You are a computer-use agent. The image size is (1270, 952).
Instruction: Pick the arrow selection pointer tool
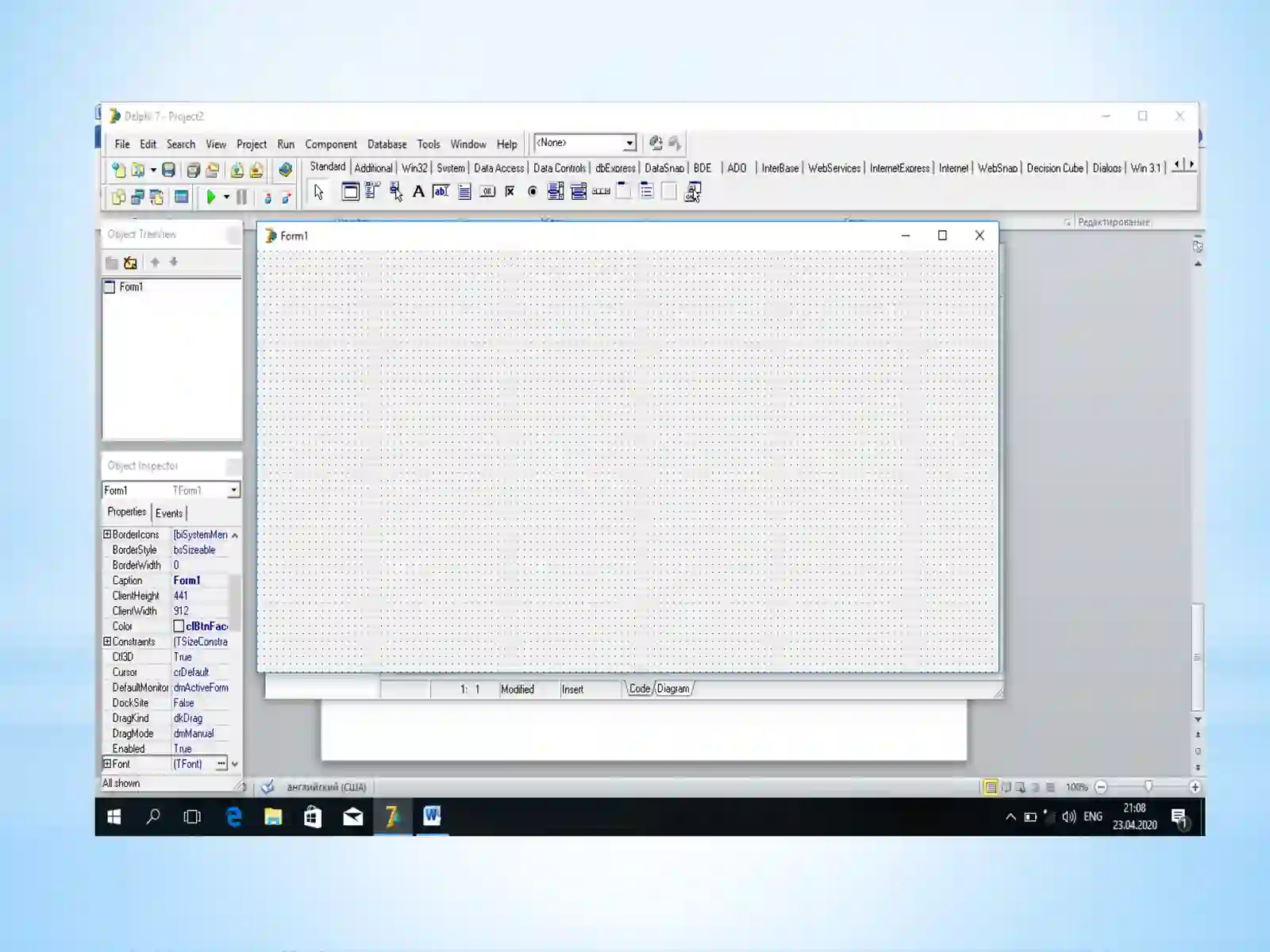click(x=319, y=192)
